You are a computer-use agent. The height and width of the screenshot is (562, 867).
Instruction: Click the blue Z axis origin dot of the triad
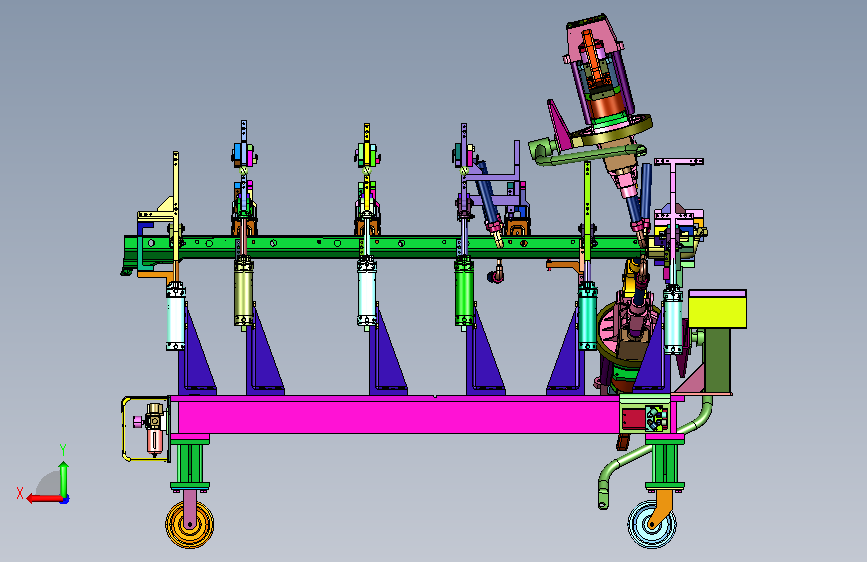[x=65, y=499]
